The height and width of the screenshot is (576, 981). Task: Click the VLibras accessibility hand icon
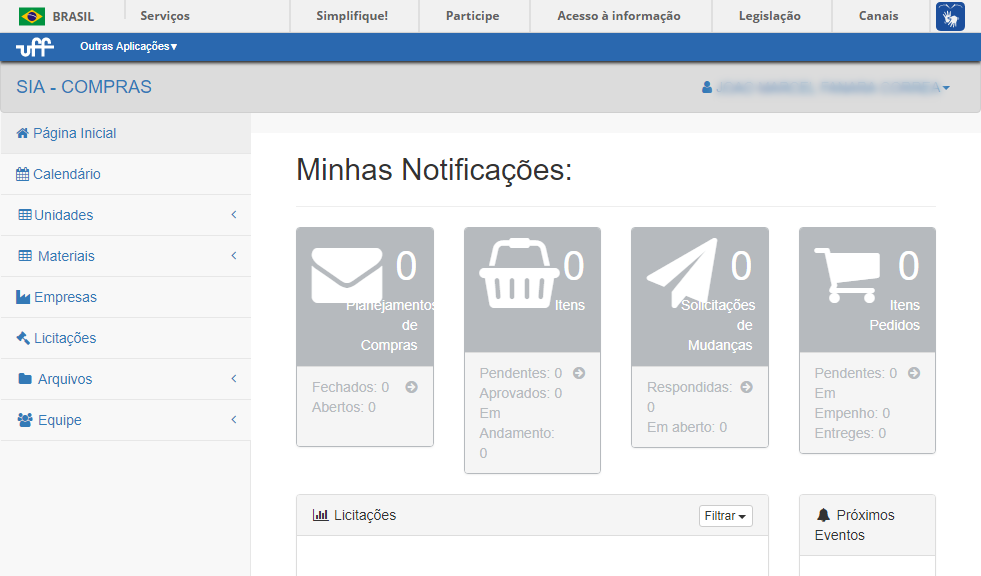(949, 16)
